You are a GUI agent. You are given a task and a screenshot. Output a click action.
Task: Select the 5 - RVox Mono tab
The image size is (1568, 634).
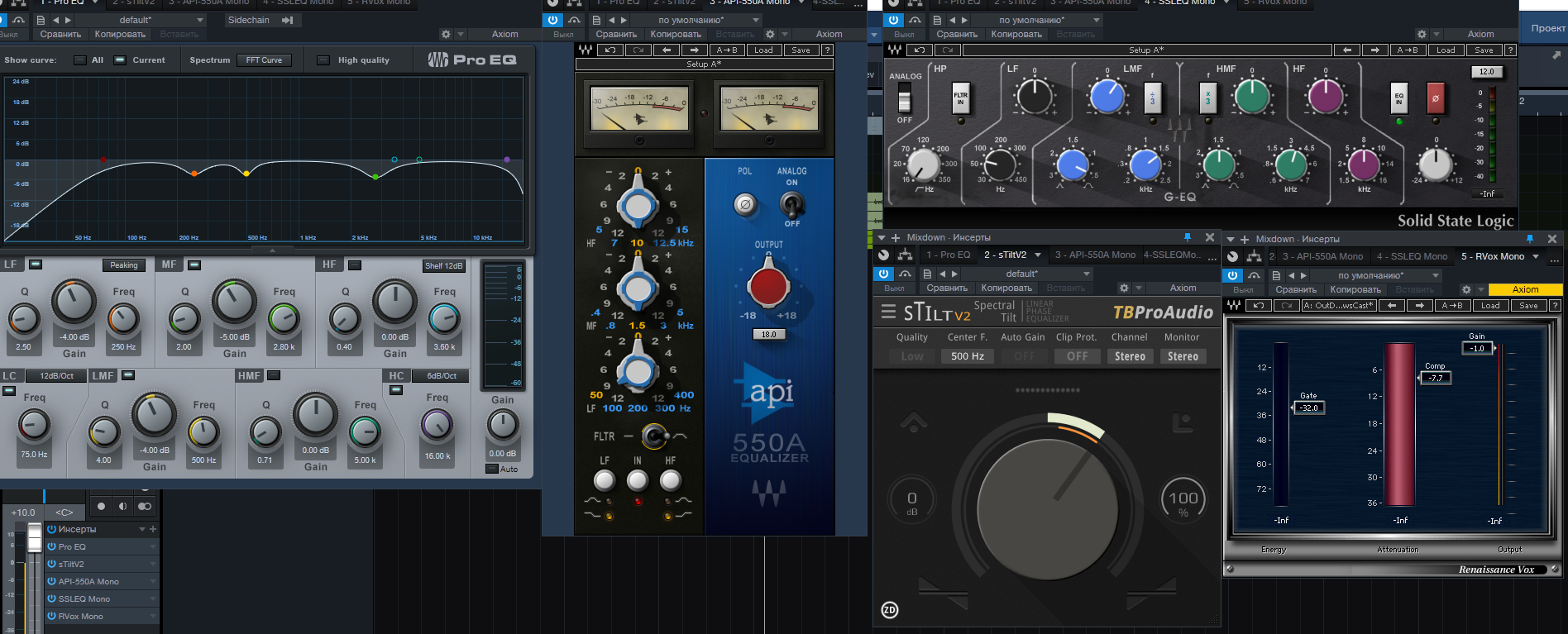(x=1499, y=256)
